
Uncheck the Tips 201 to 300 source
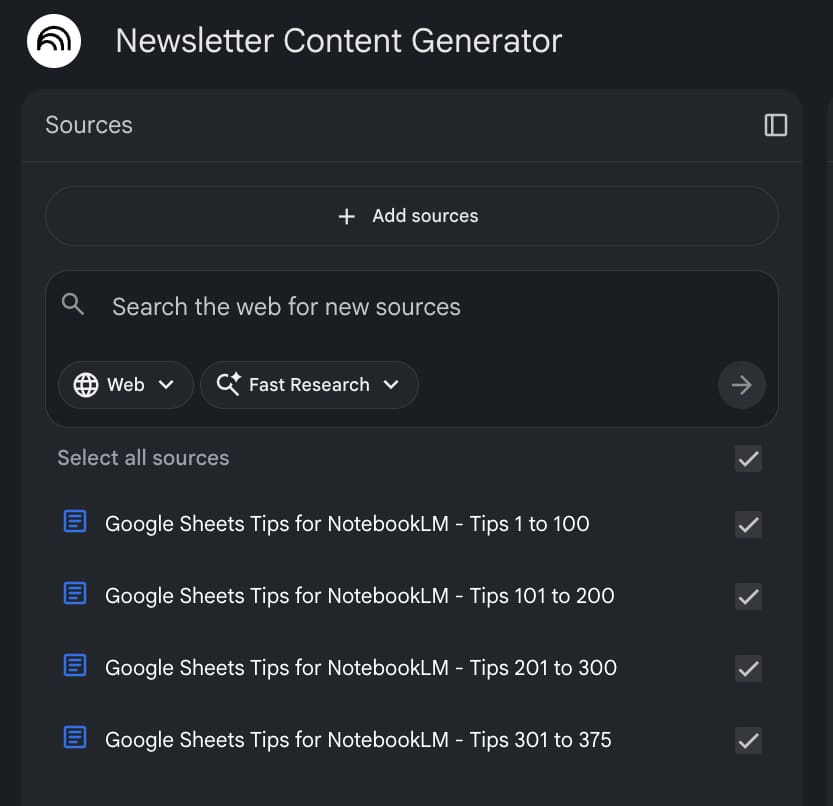click(748, 668)
